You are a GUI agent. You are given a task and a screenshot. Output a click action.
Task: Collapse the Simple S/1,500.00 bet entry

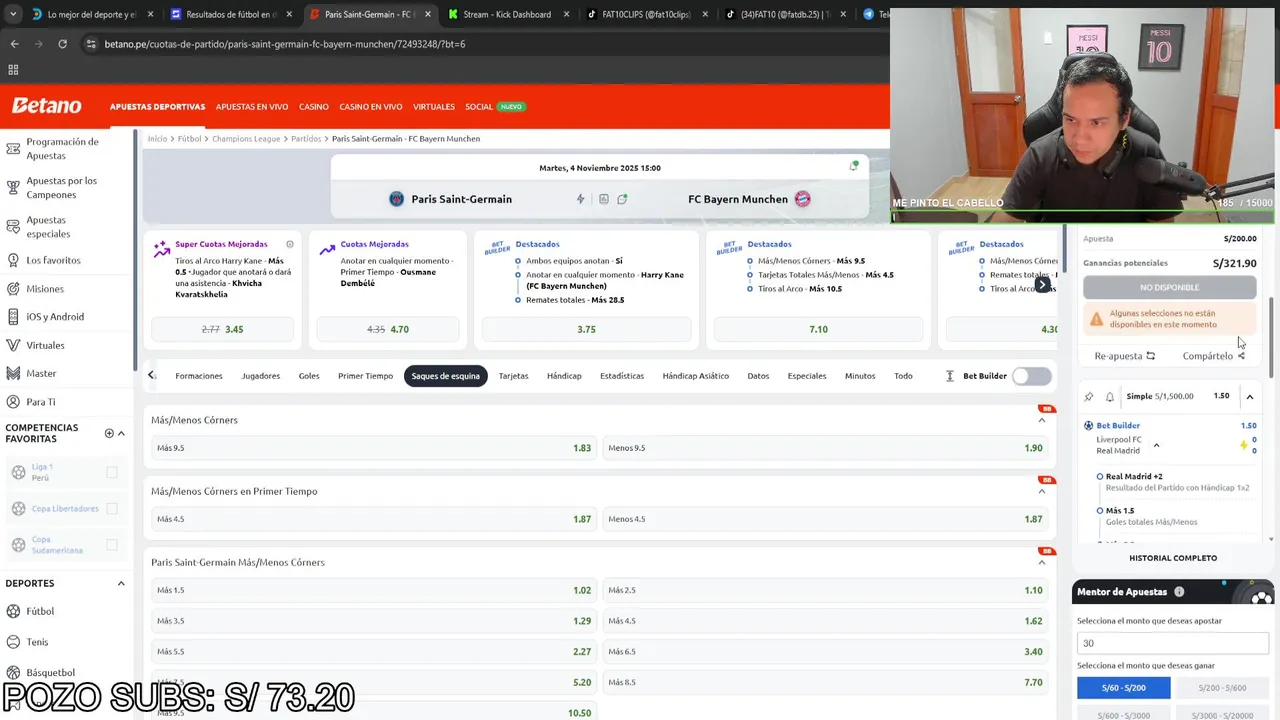tap(1250, 397)
